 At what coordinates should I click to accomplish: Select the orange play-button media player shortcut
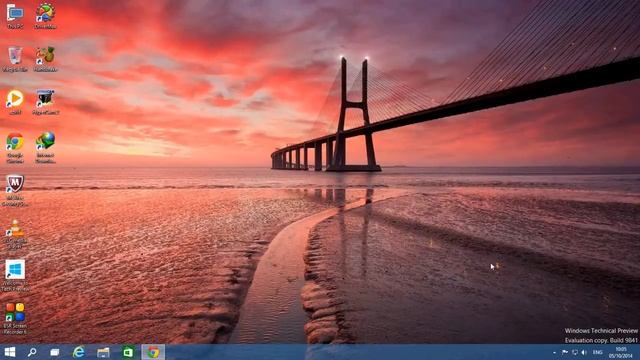[15, 102]
